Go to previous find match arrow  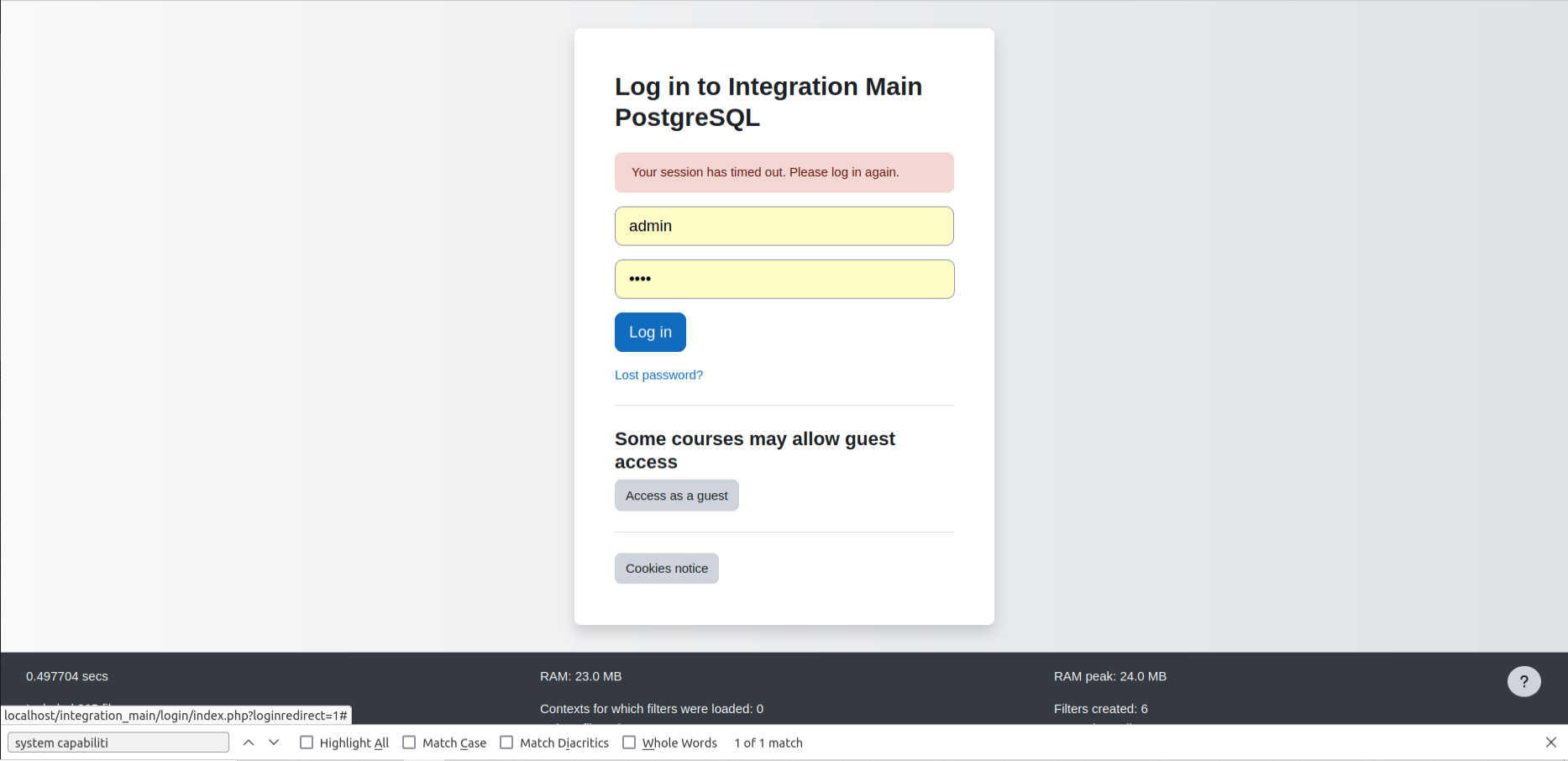pyautogui.click(x=249, y=743)
